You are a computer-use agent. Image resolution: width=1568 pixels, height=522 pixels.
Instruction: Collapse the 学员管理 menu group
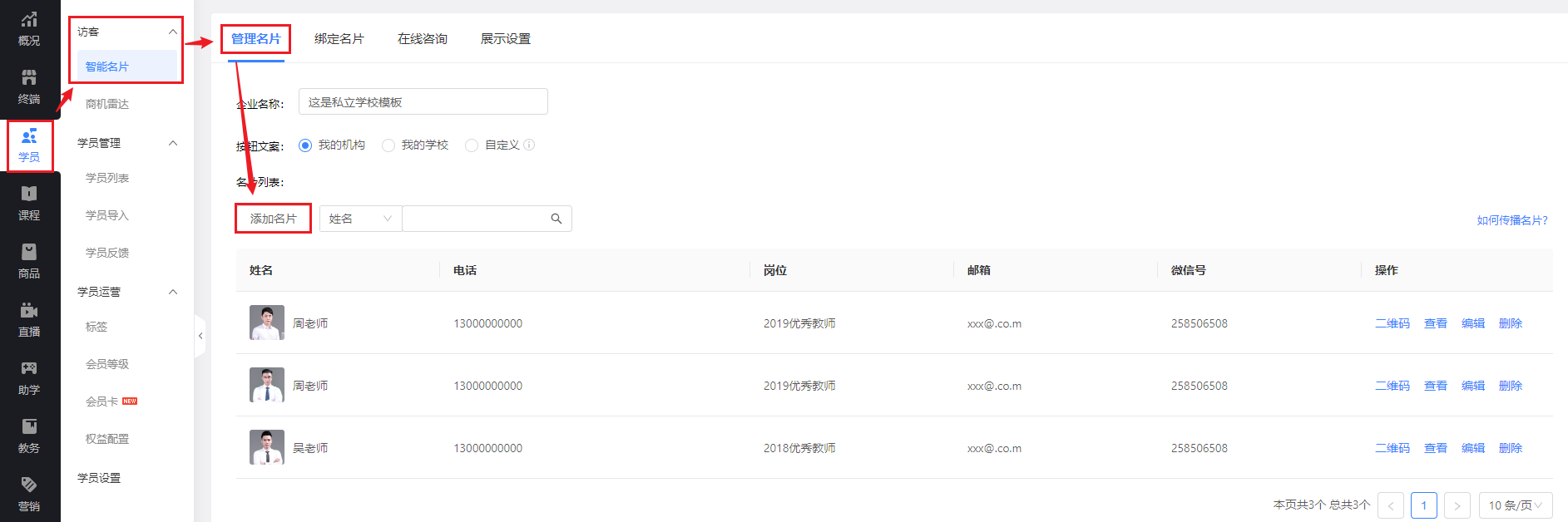coord(173,143)
